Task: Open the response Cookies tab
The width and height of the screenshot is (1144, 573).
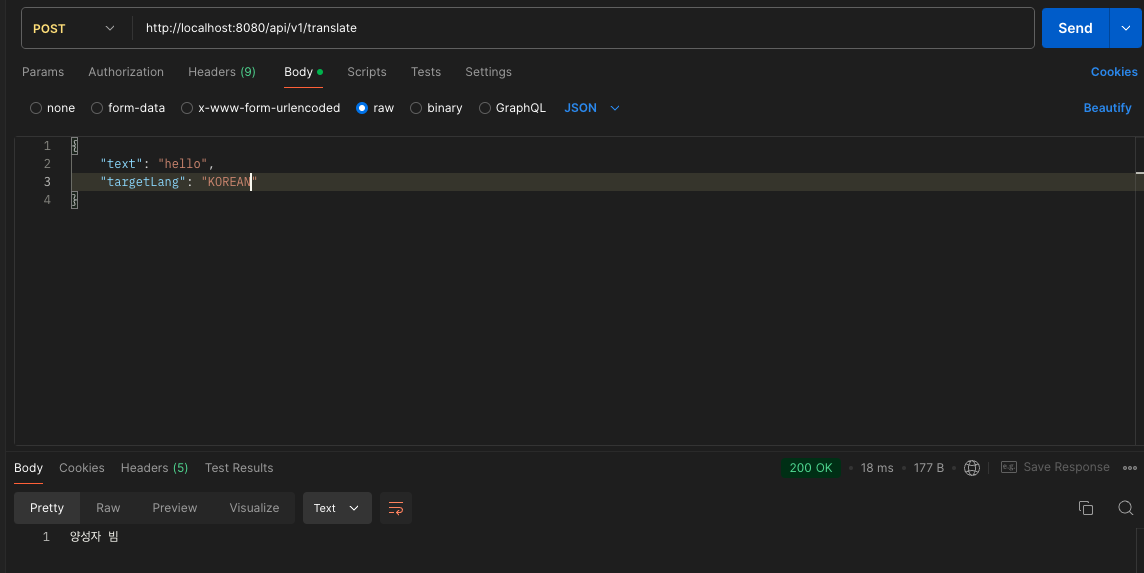Action: tap(82, 468)
